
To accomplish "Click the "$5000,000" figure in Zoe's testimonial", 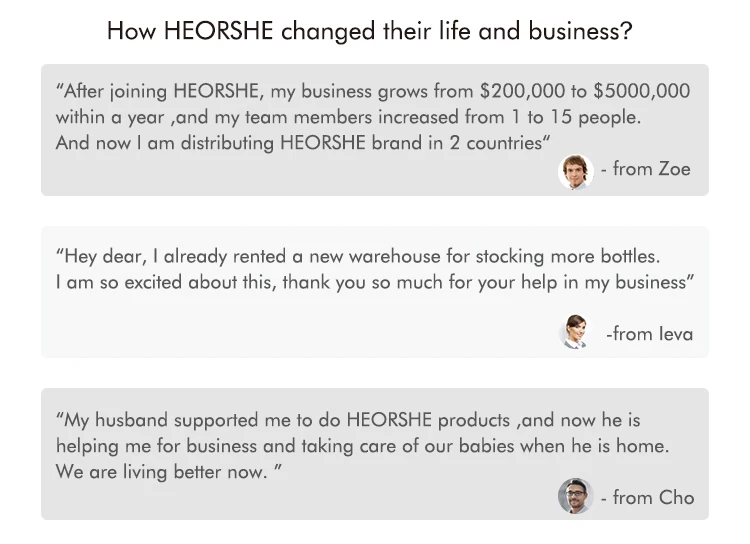I will click(641, 91).
